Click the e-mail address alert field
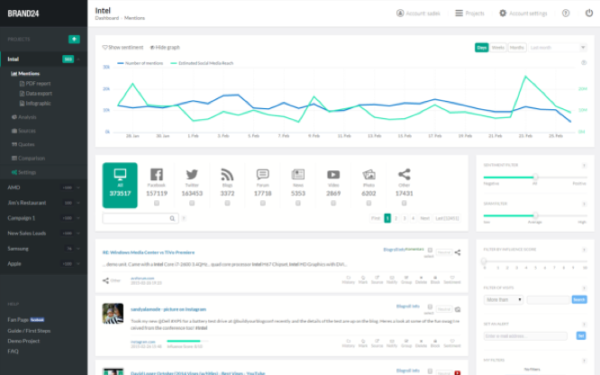This screenshot has width=600, height=375. click(525, 336)
